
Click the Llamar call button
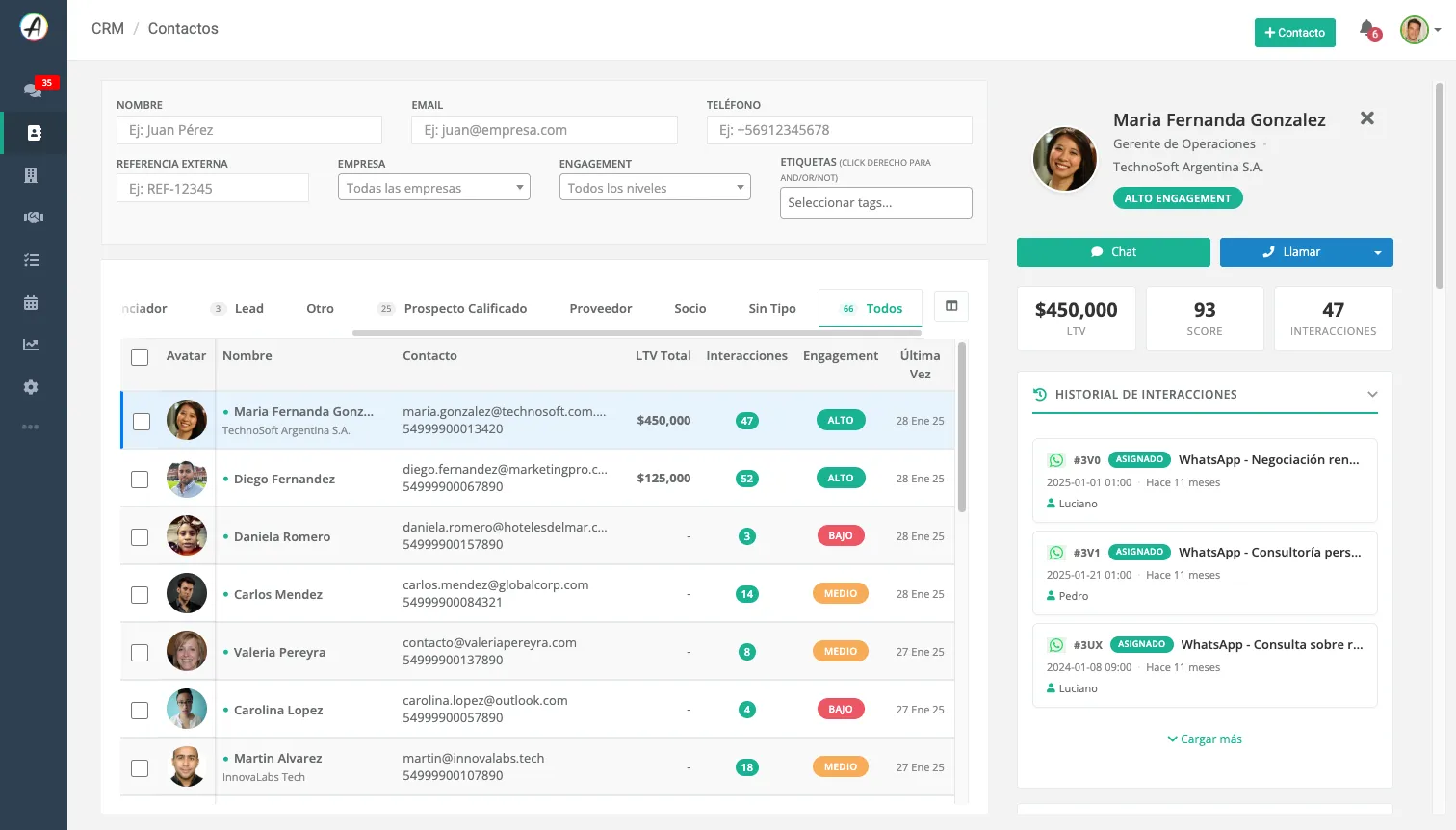pos(1291,252)
